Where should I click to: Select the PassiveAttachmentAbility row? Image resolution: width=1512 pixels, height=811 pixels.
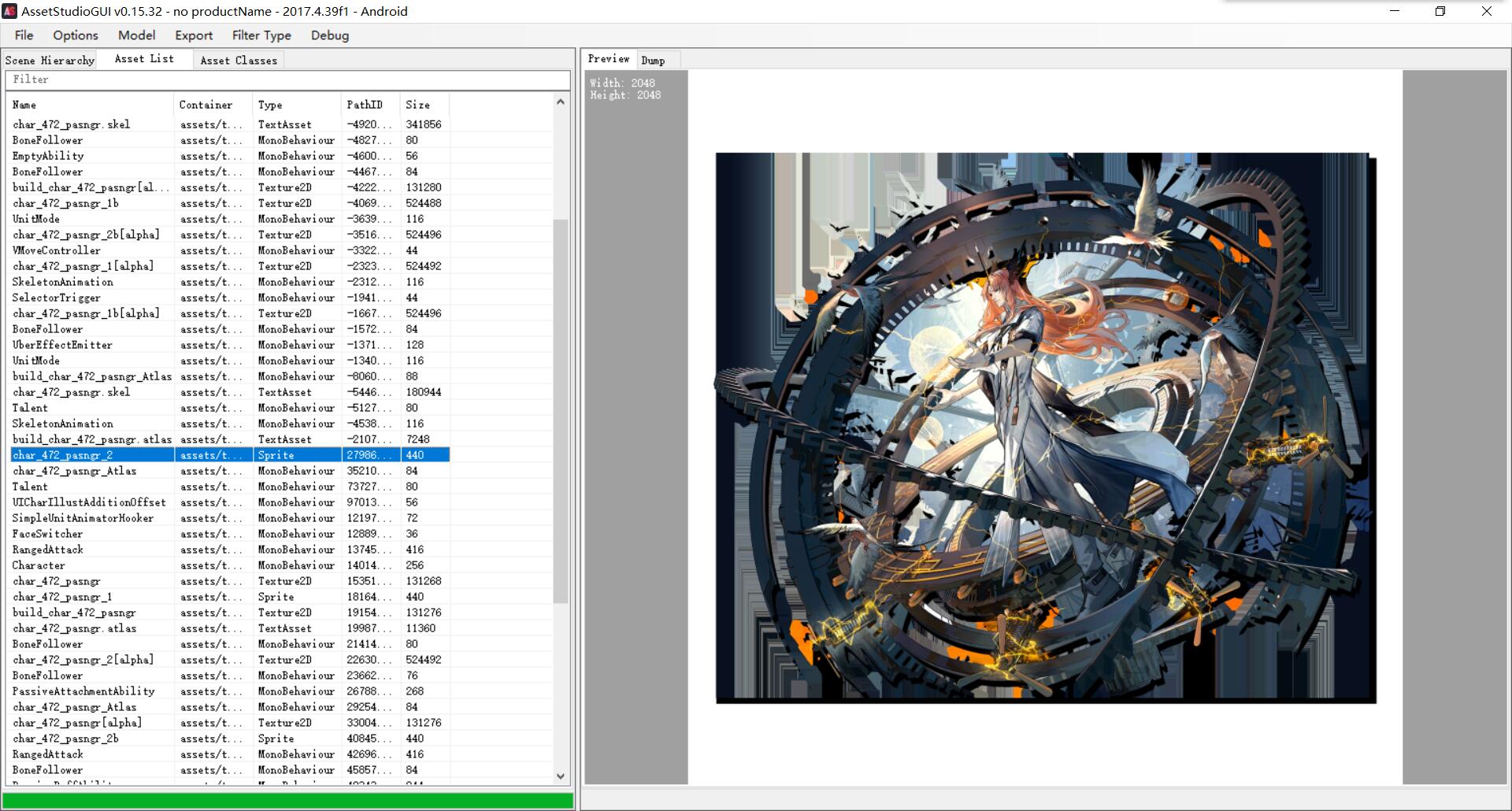point(230,691)
